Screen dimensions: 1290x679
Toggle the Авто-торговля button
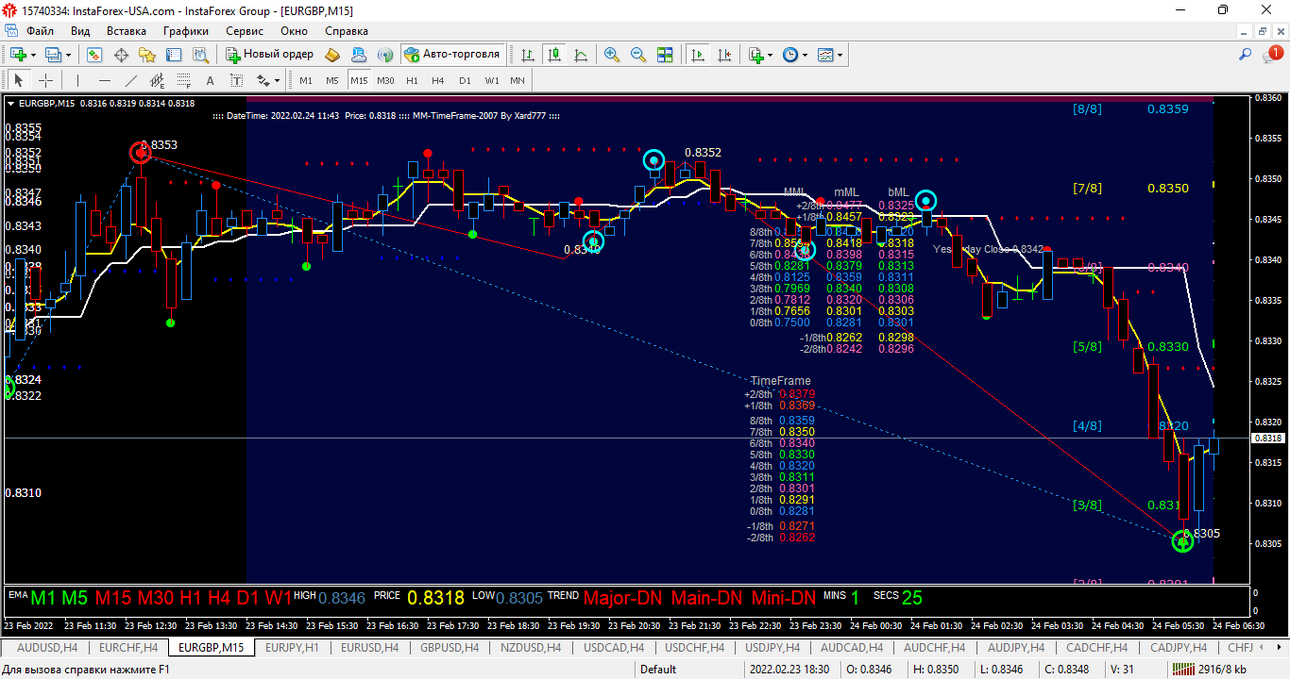[x=452, y=54]
